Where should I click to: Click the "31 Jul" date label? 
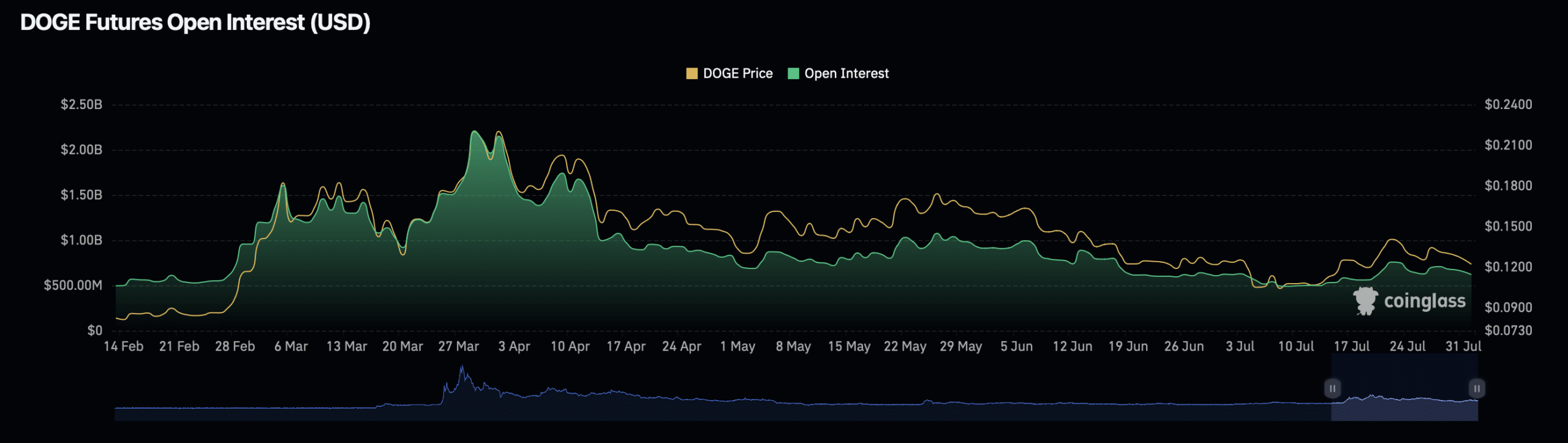pyautogui.click(x=1463, y=347)
